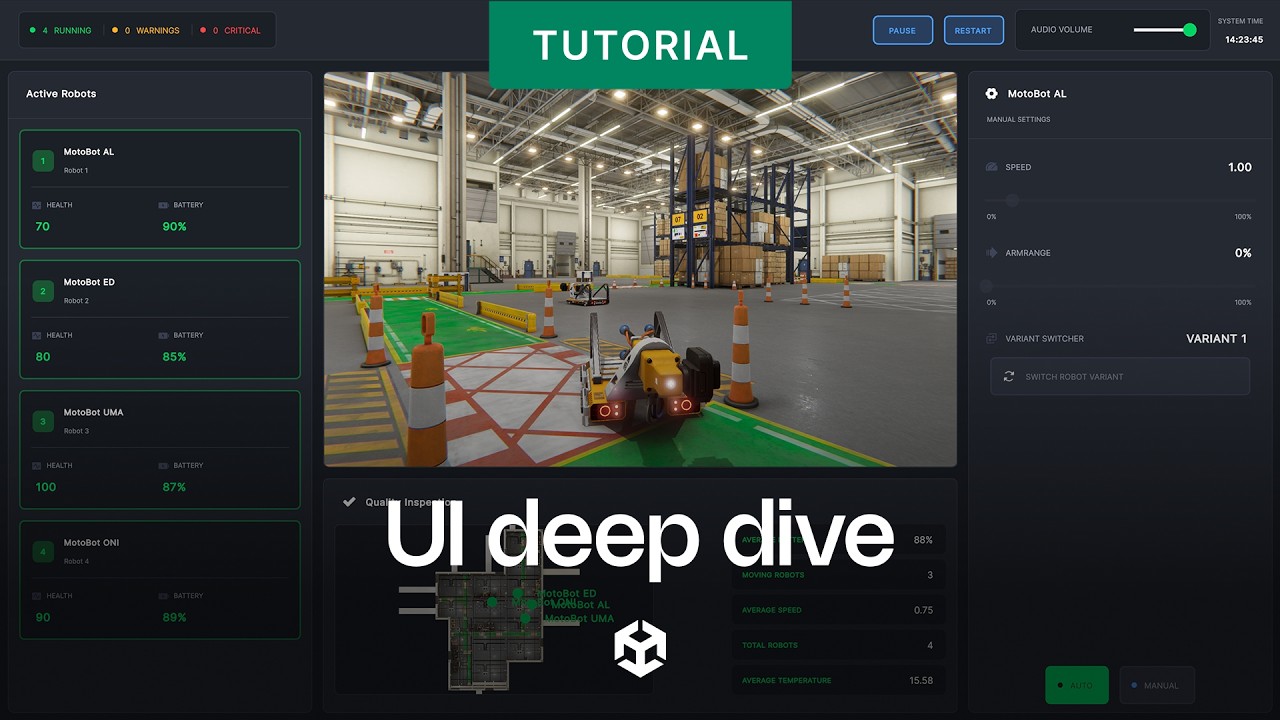Viewport: 1280px width, 720px height.
Task: Switch to MANUAL control mode
Action: click(1157, 685)
